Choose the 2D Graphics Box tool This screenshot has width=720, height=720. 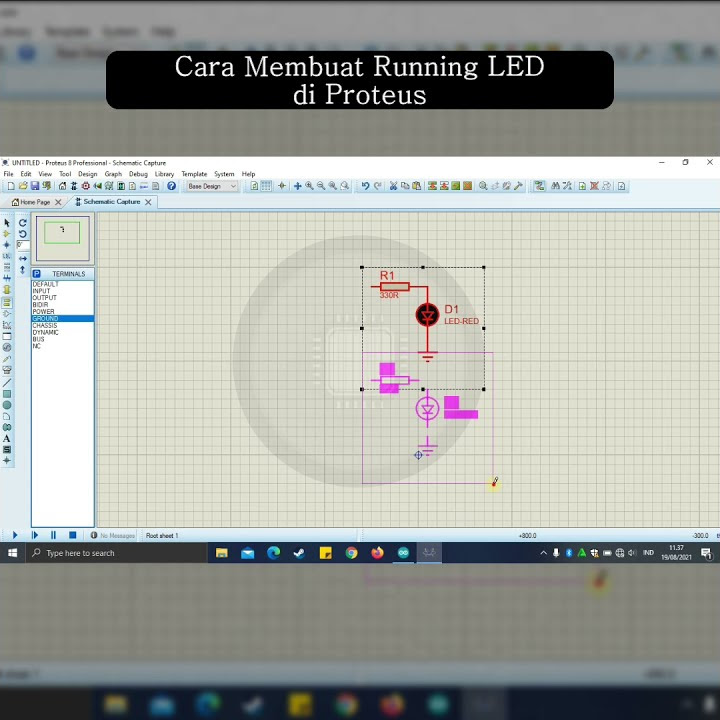[x=7, y=394]
